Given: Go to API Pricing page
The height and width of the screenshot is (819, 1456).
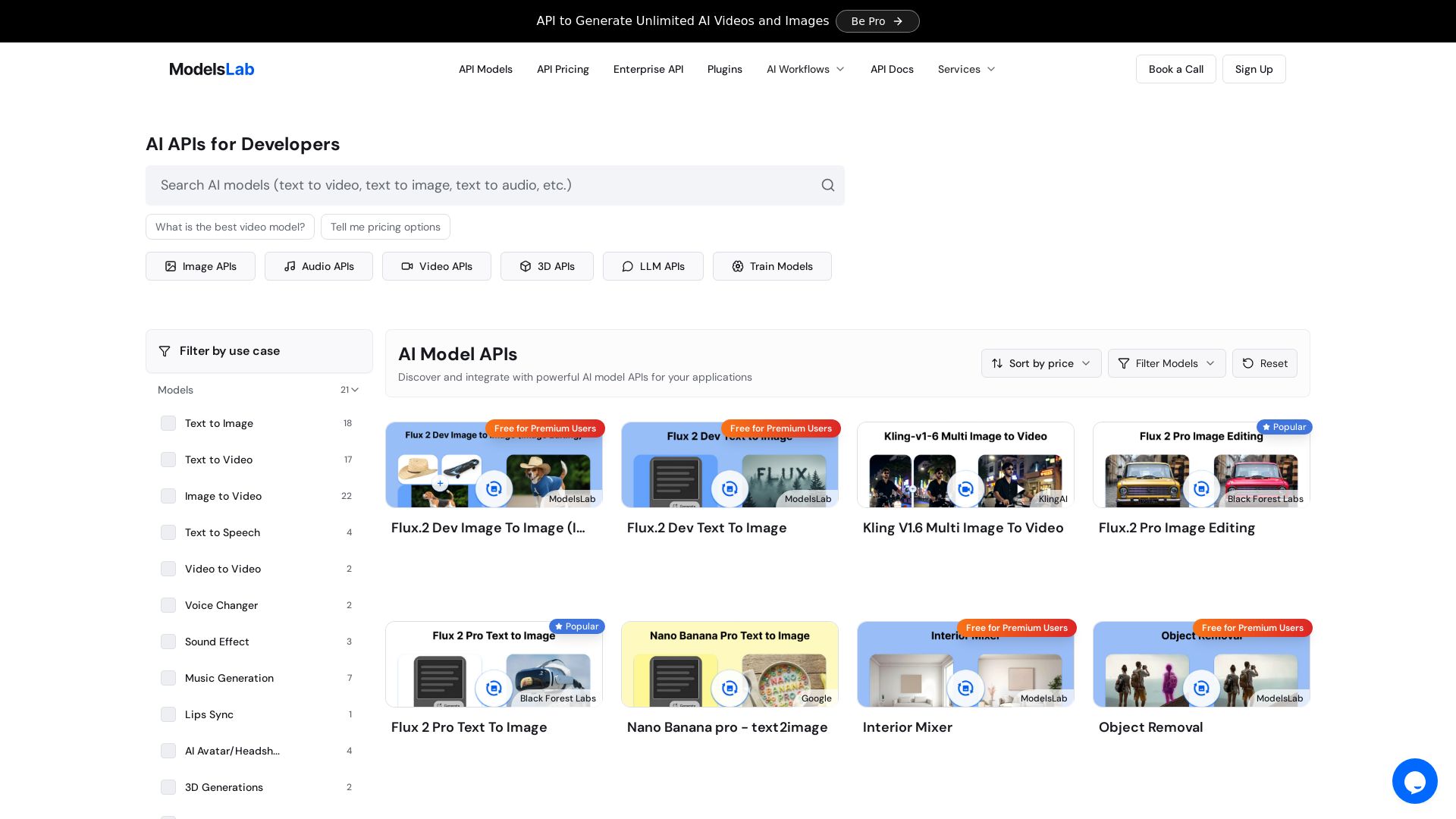Looking at the screenshot, I should pos(563,69).
